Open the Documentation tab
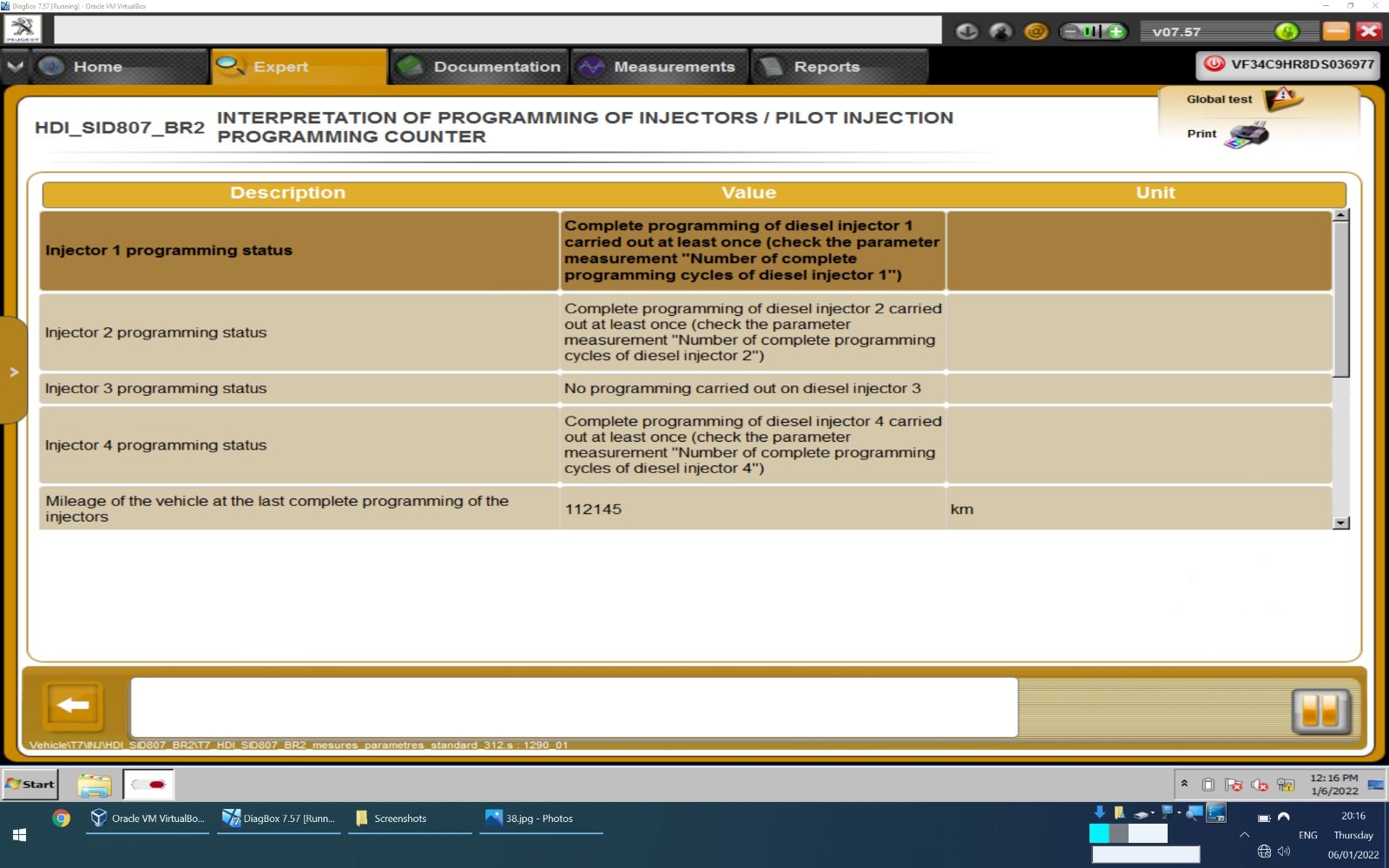This screenshot has width=1389, height=868. (x=479, y=66)
